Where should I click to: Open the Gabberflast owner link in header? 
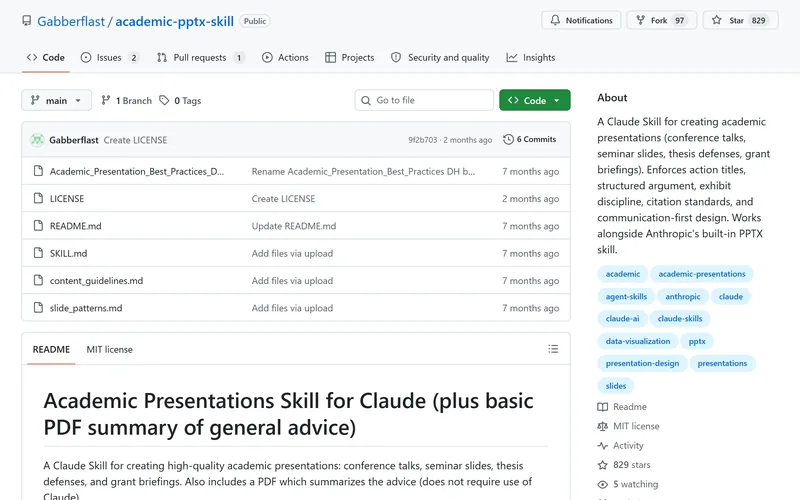tap(71, 21)
